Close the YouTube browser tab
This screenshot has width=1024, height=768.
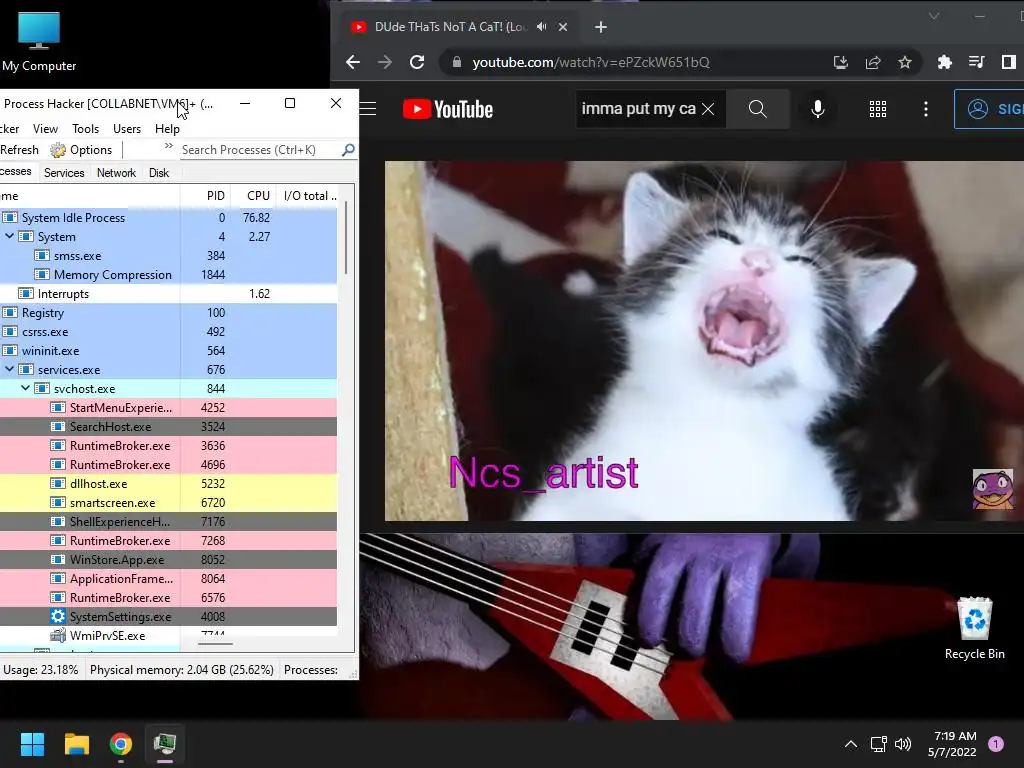(x=563, y=27)
